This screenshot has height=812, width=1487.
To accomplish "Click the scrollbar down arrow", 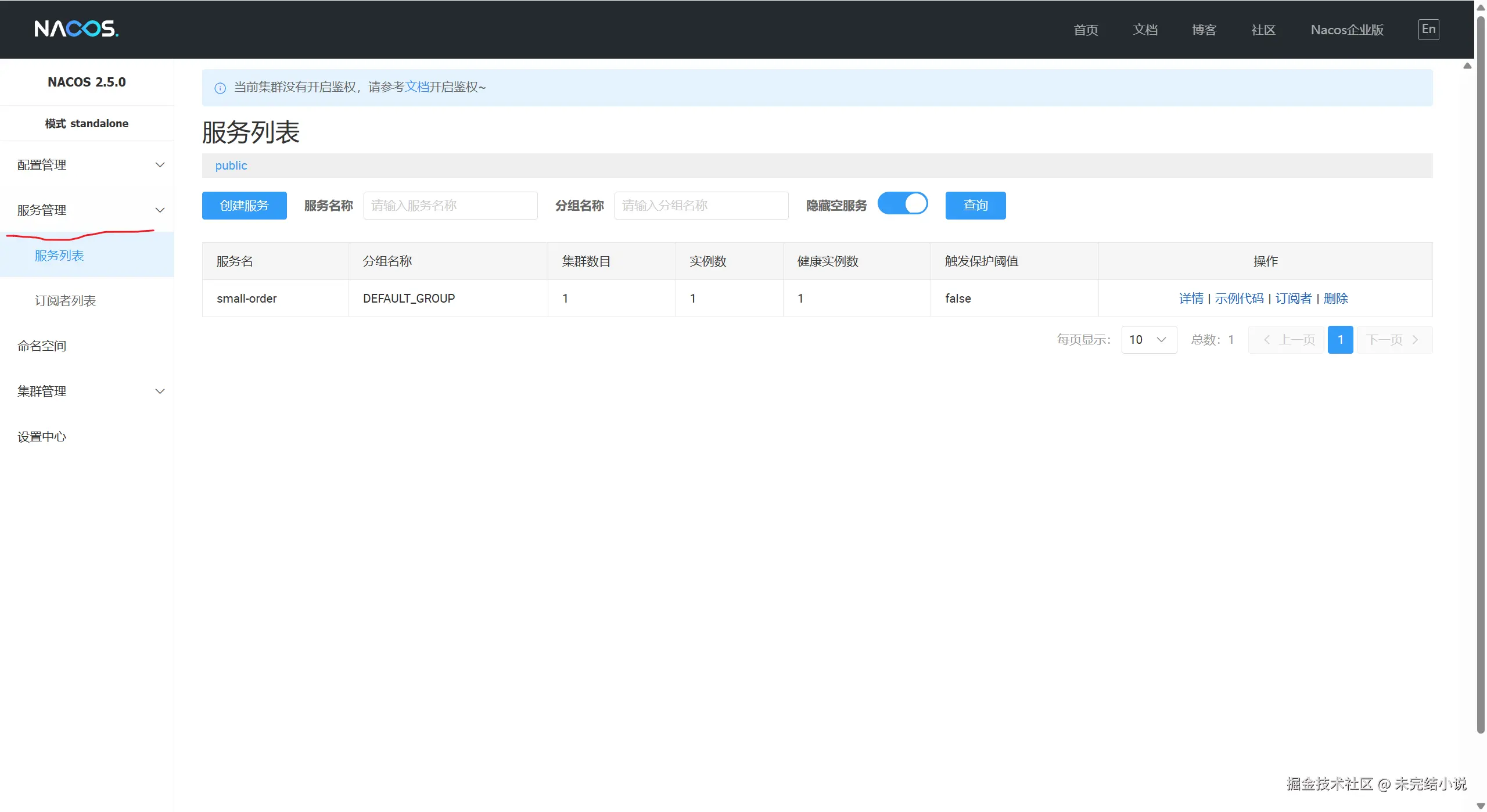I will point(1481,806).
